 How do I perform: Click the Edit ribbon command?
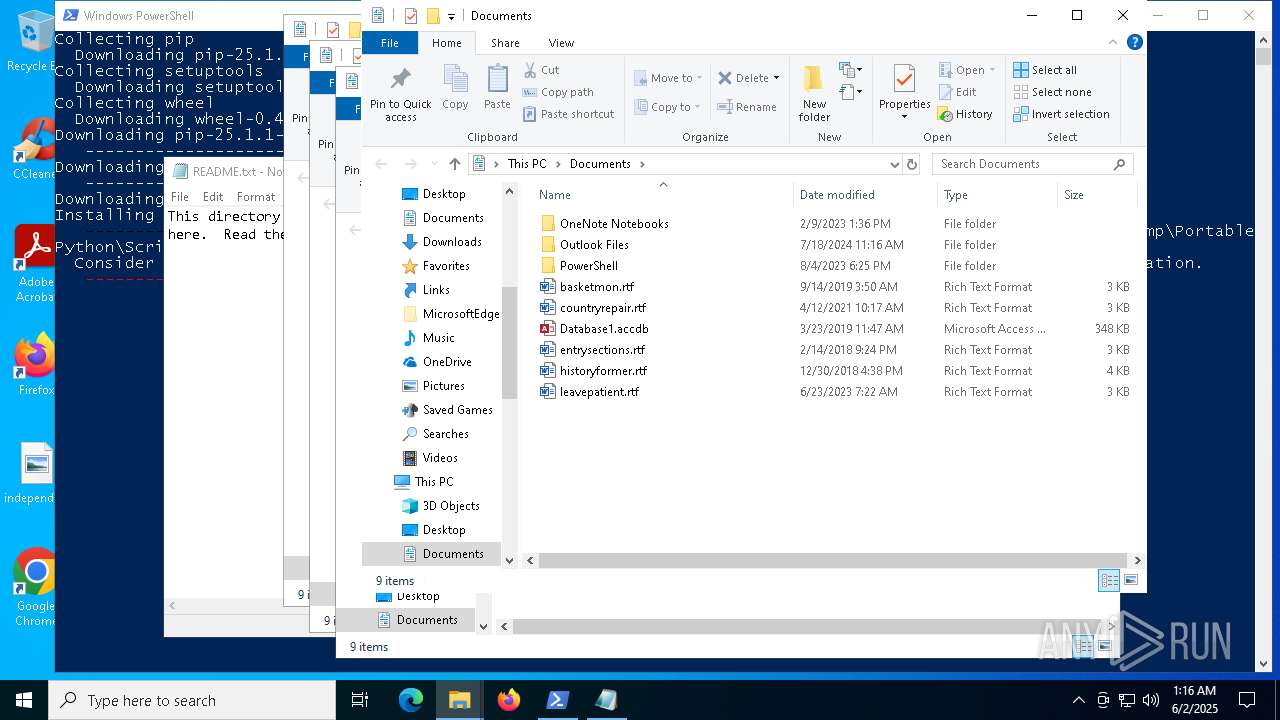pos(956,92)
